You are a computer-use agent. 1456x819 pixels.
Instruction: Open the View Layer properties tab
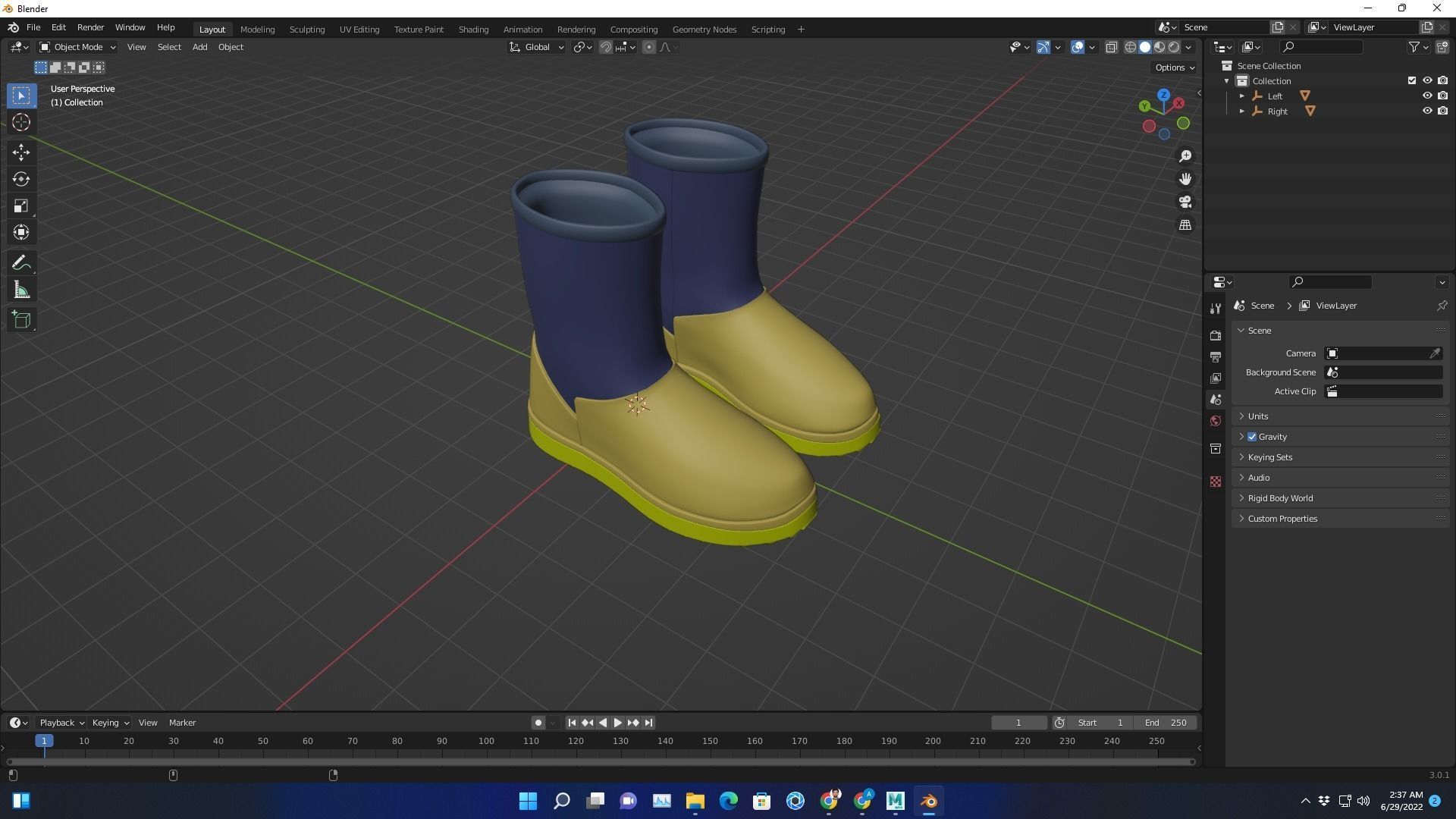(1216, 378)
